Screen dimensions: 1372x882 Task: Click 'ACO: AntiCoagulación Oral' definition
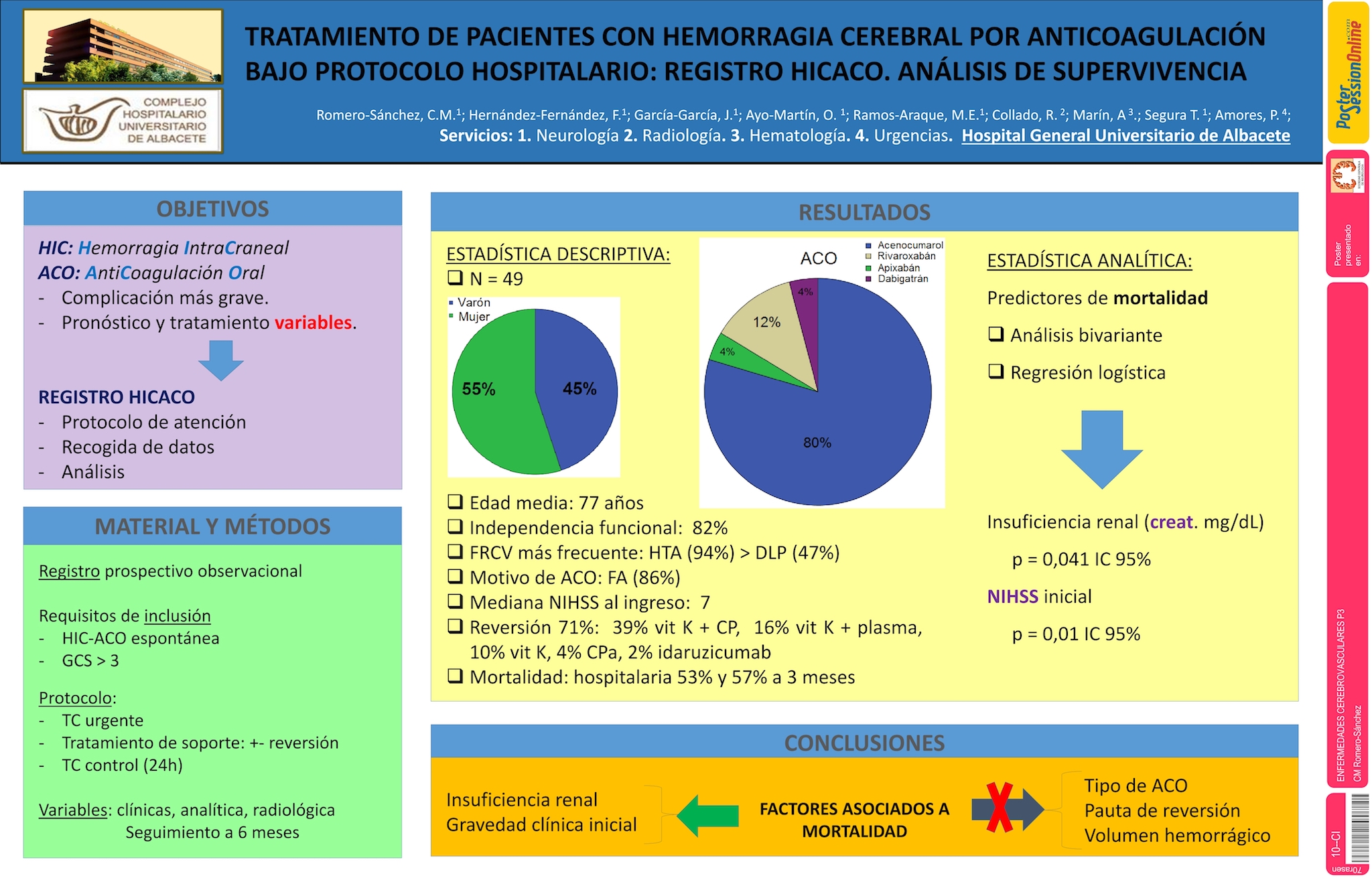click(151, 273)
